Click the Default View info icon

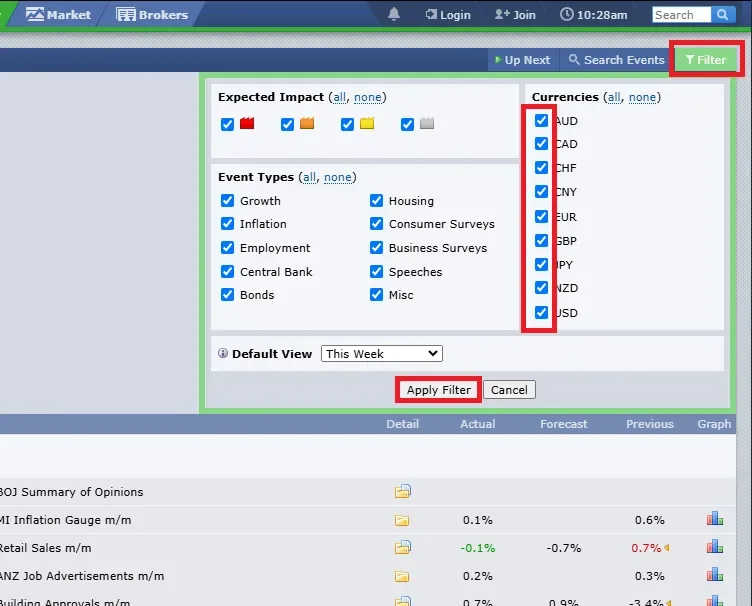click(223, 353)
